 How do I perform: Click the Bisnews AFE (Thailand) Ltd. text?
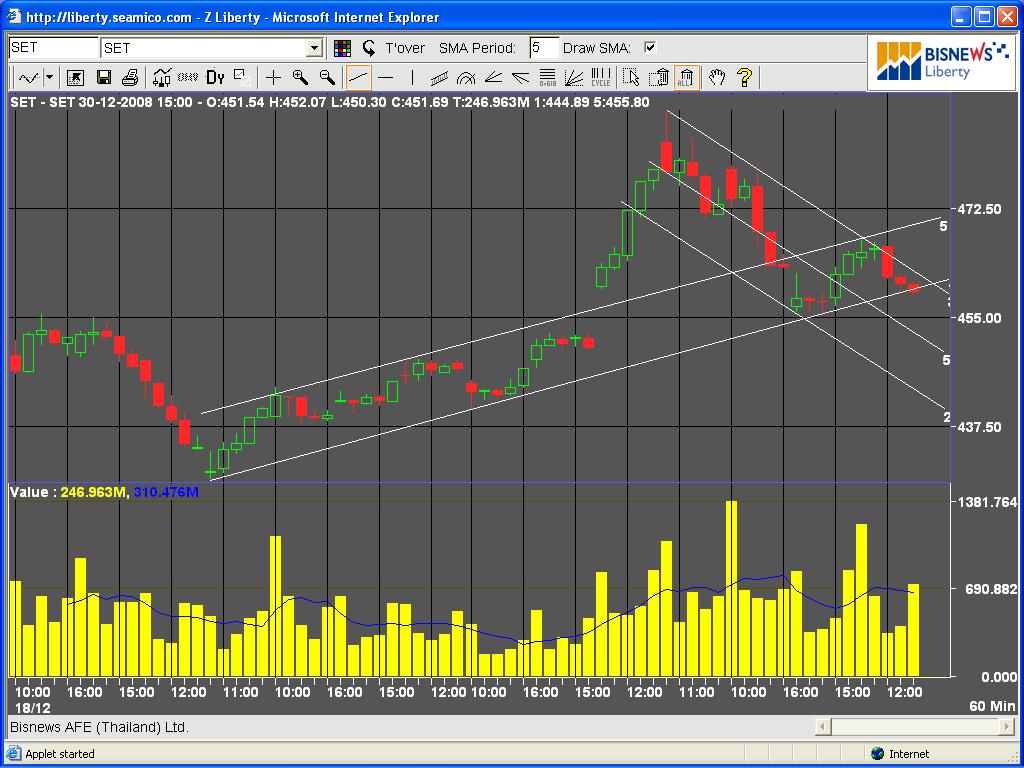[x=99, y=727]
